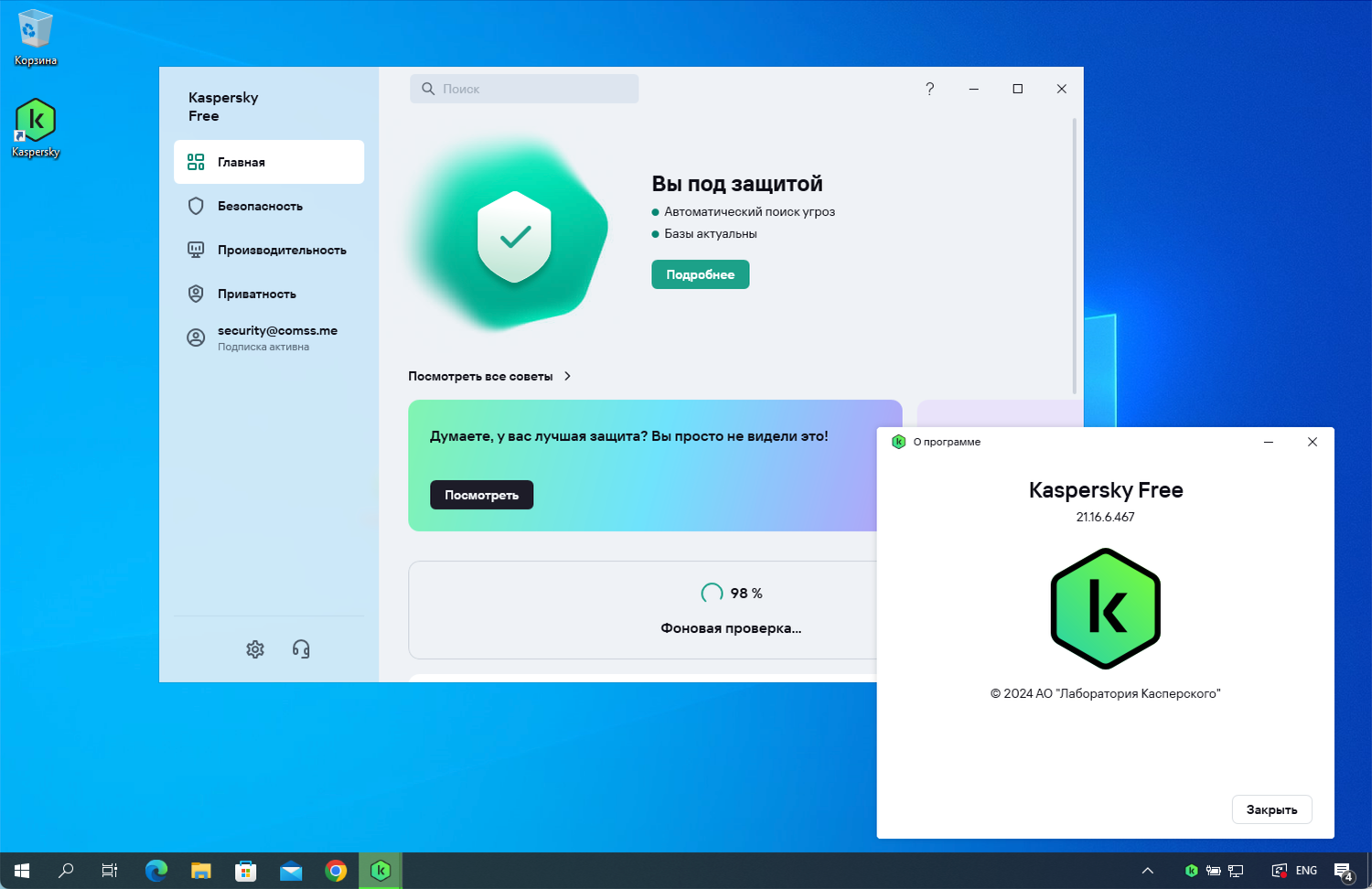Viewport: 1372px width, 889px height.
Task: Open the Безопасность section
Action: tap(269, 206)
